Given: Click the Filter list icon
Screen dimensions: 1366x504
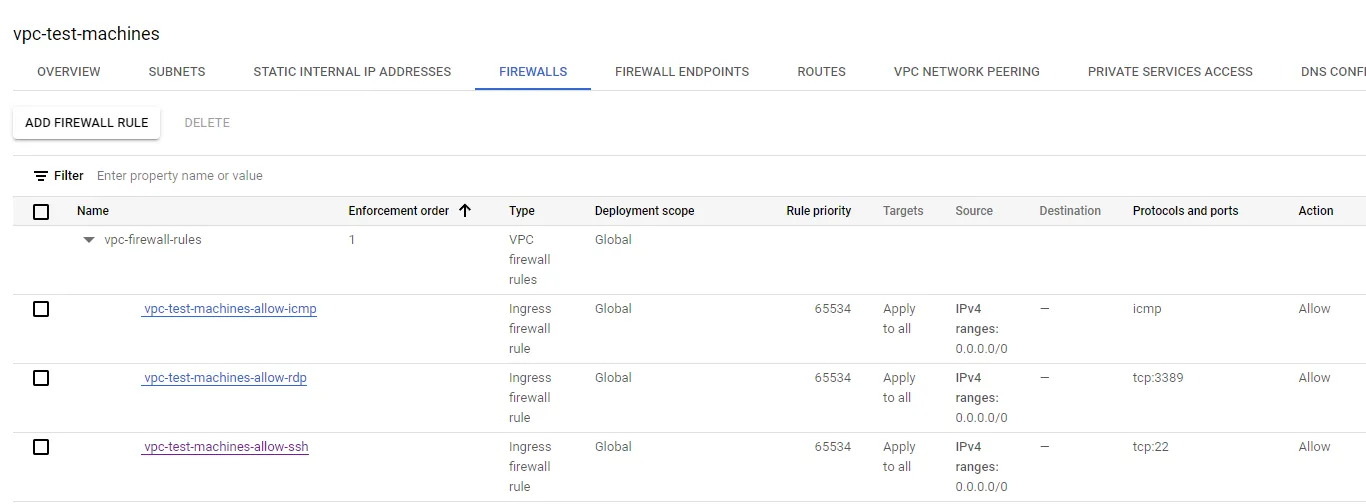Looking at the screenshot, I should pyautogui.click(x=41, y=176).
